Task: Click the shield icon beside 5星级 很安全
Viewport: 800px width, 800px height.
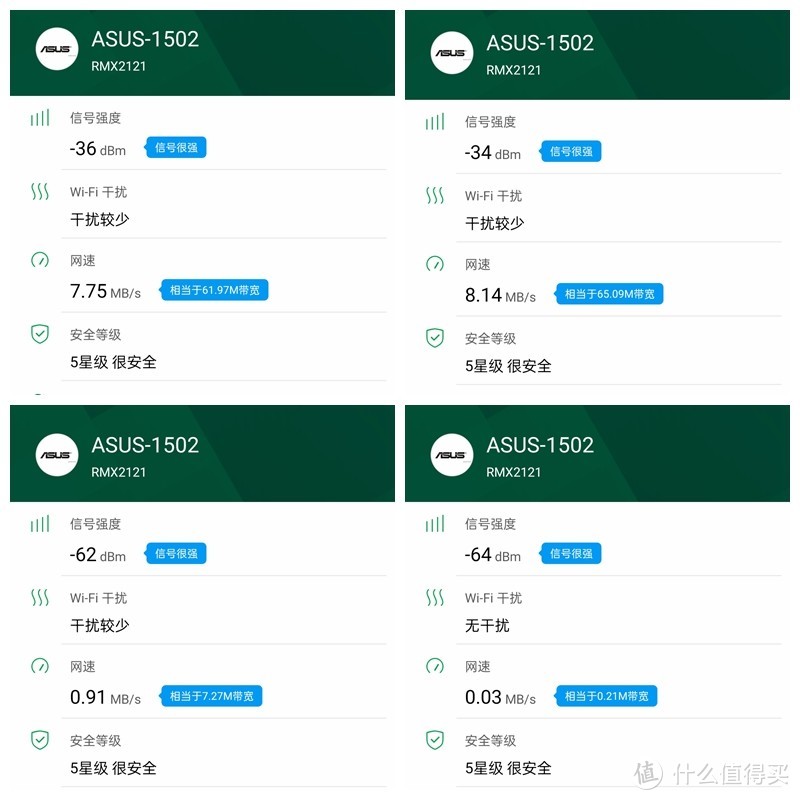Action: click(39, 335)
